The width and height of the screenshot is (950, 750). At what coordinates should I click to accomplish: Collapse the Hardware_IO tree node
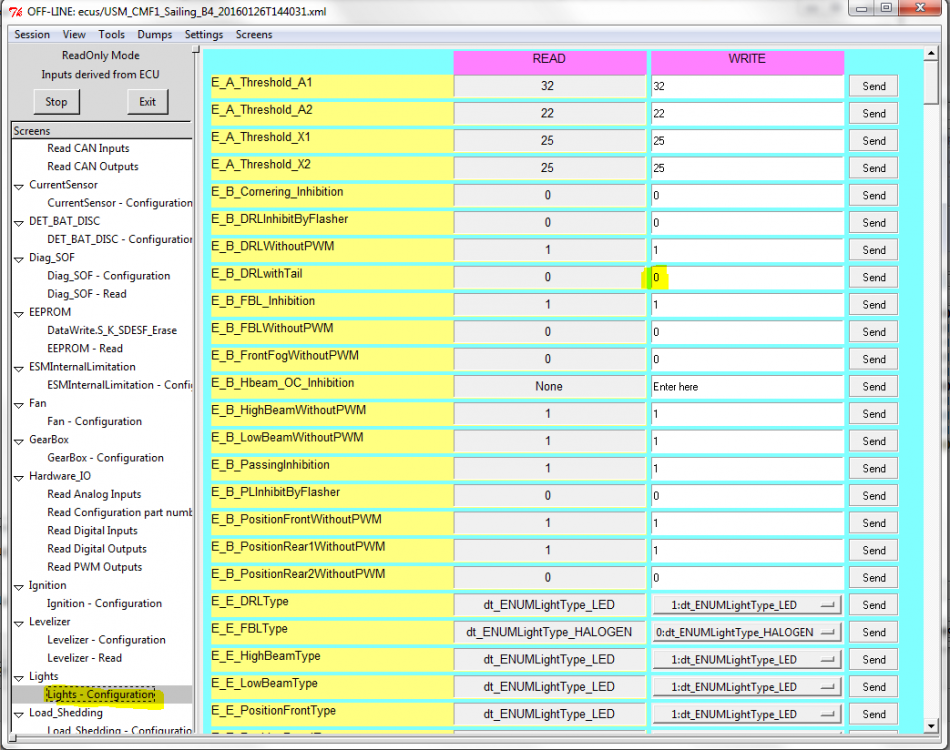(x=19, y=477)
